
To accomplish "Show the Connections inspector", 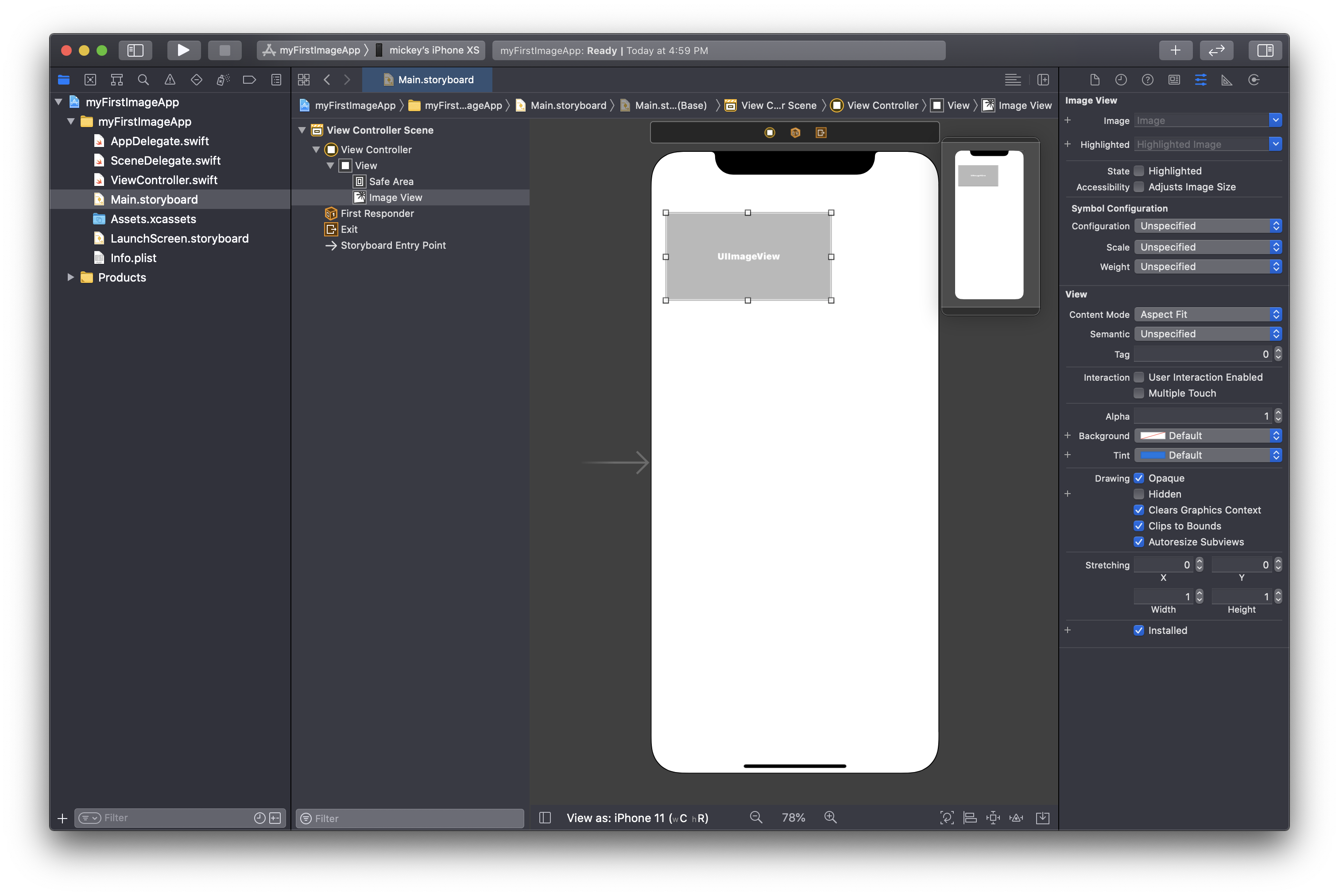I will pos(1254,80).
